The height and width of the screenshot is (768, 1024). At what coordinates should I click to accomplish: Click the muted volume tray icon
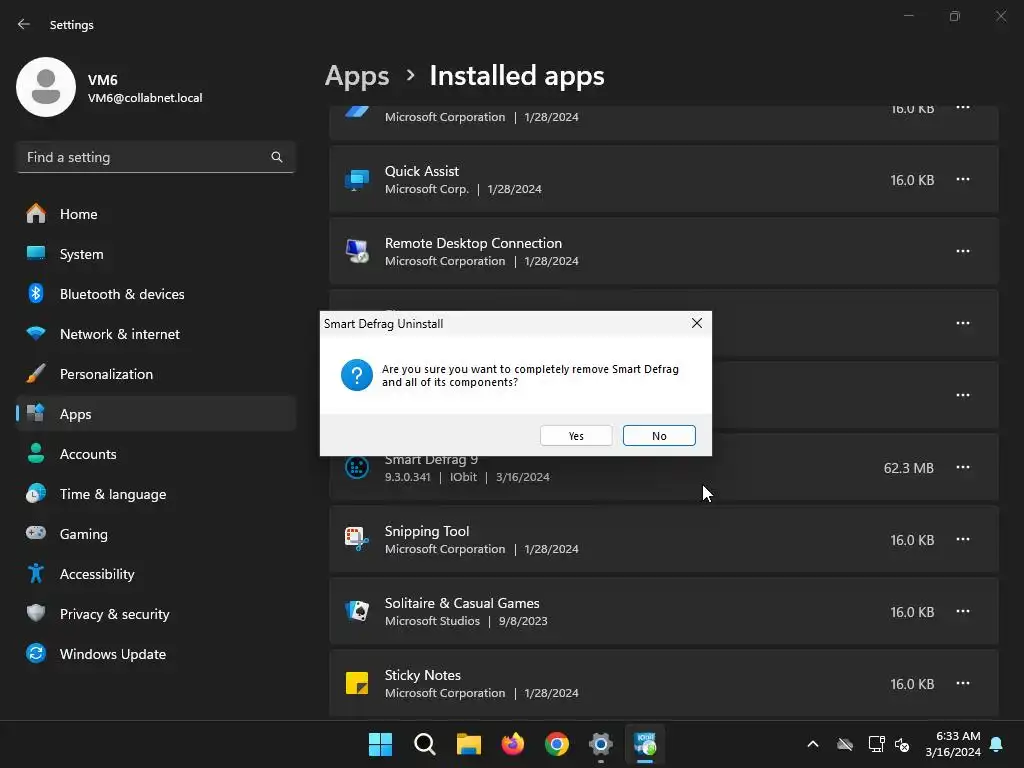click(902, 744)
